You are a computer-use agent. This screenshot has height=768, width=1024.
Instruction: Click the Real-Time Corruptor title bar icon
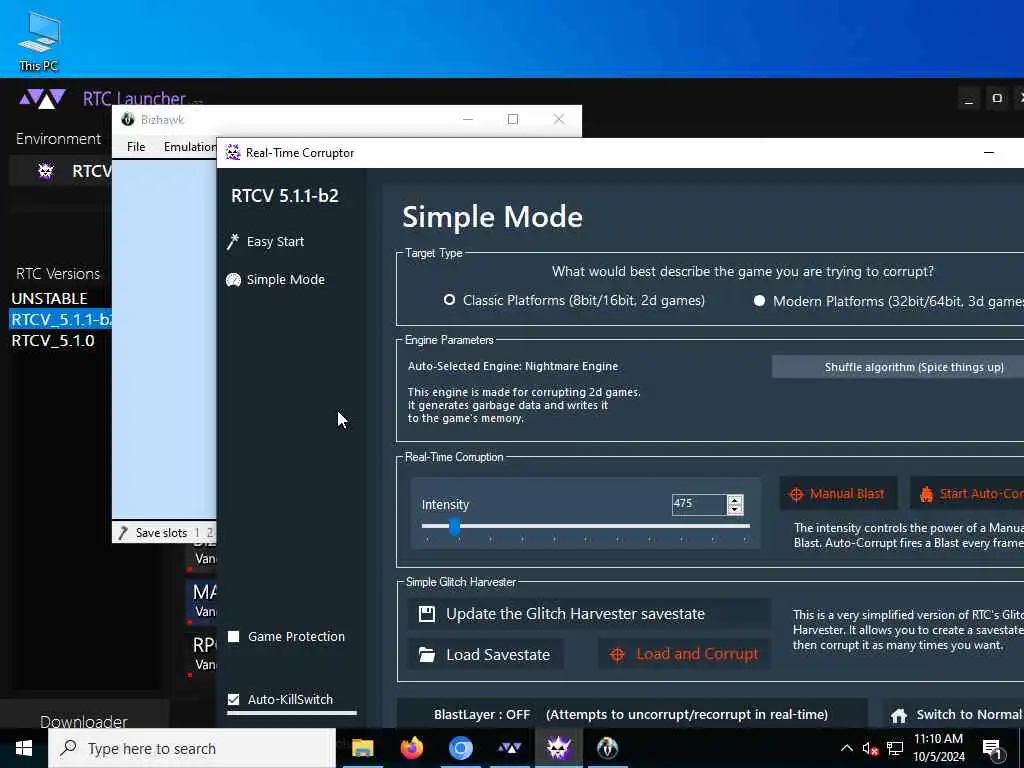tap(232, 153)
